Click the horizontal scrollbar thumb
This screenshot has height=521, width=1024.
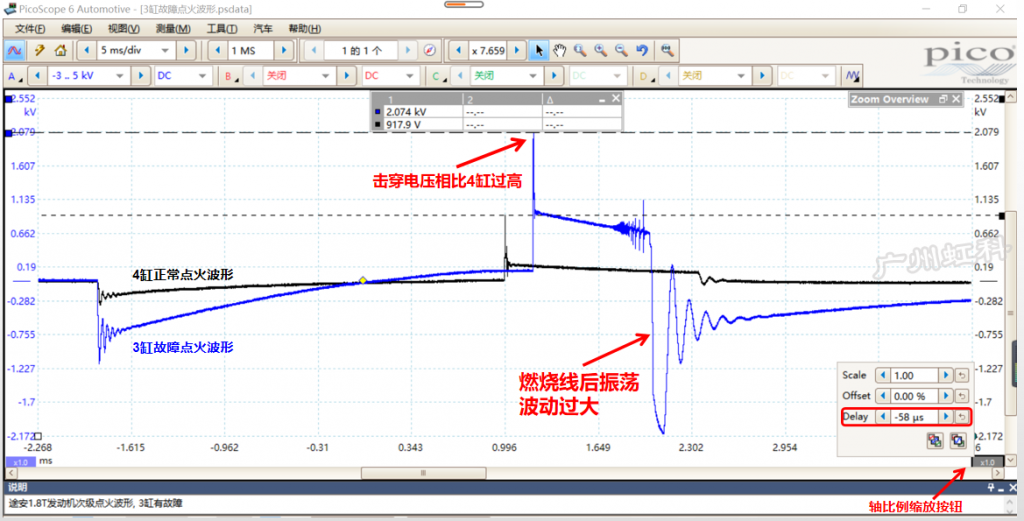423,473
